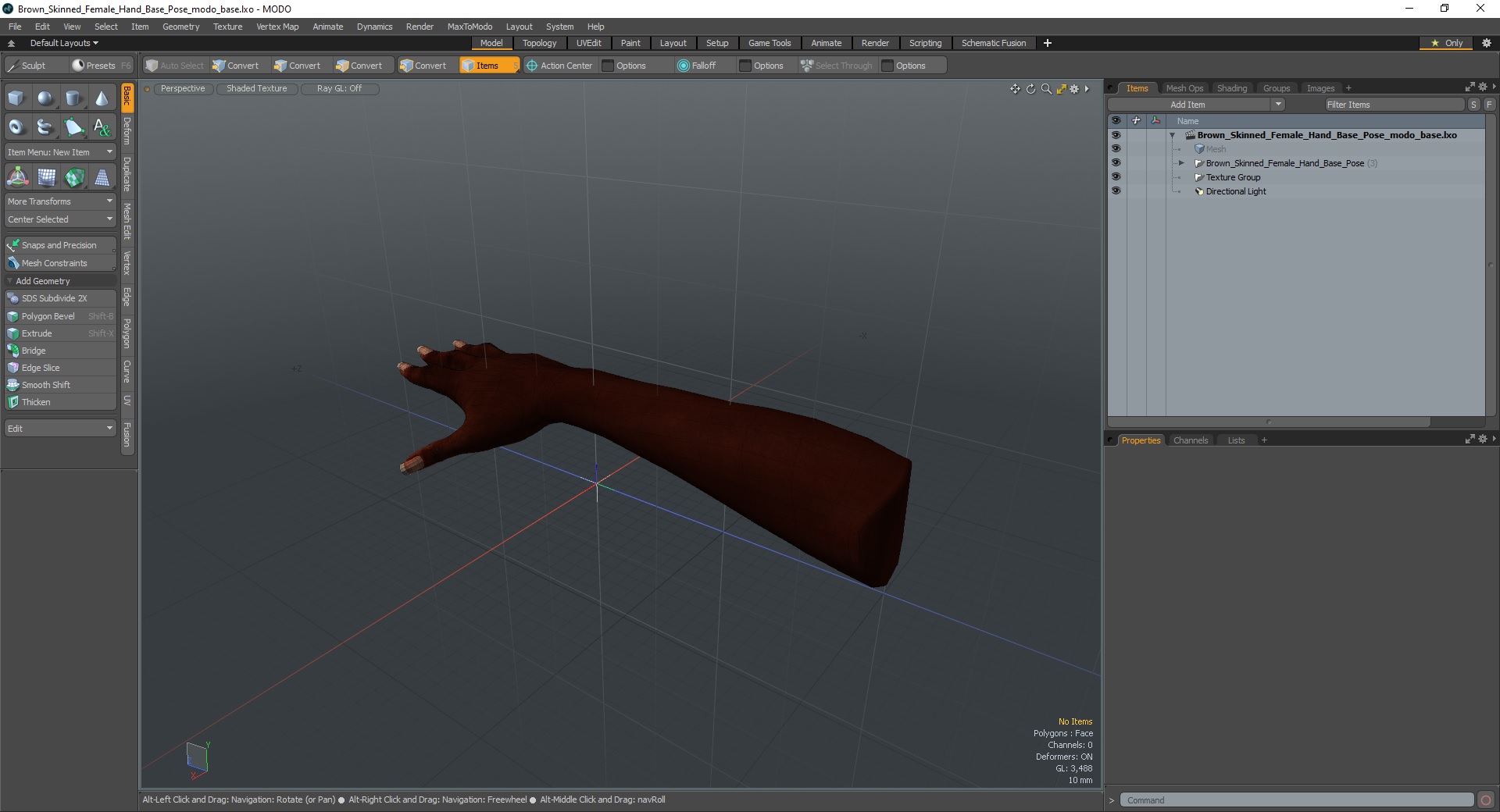Switch to the Mesh Ops tab
Viewport: 1500px width, 812px height.
click(x=1184, y=88)
